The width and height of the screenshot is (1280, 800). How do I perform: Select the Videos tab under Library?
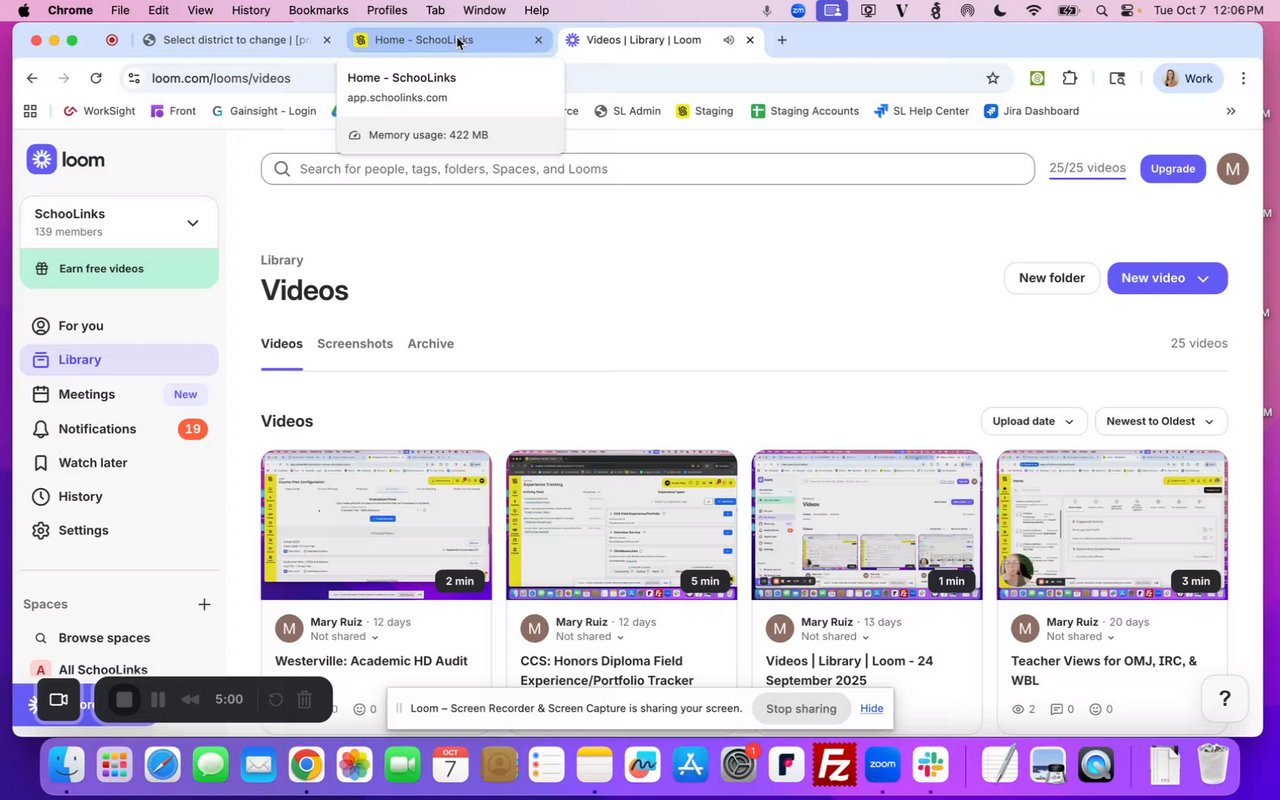coord(282,343)
